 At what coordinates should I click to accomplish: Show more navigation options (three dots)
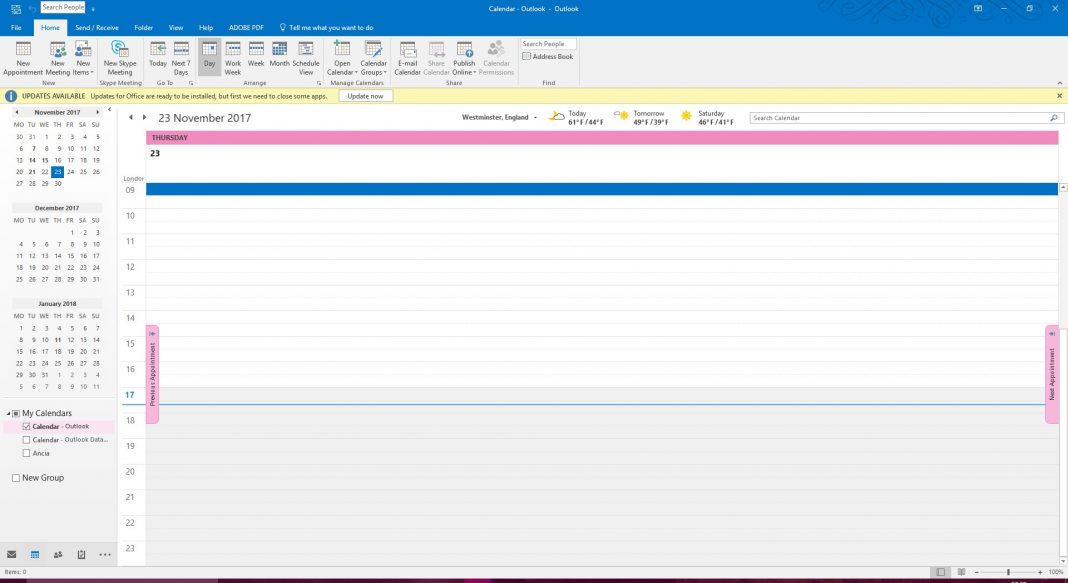(105, 554)
